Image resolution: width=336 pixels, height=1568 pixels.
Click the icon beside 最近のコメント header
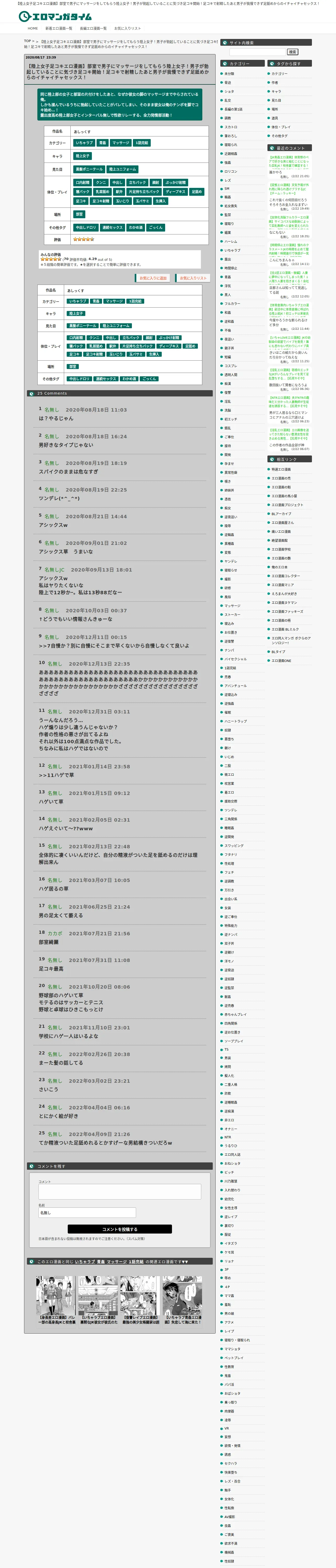click(x=272, y=148)
